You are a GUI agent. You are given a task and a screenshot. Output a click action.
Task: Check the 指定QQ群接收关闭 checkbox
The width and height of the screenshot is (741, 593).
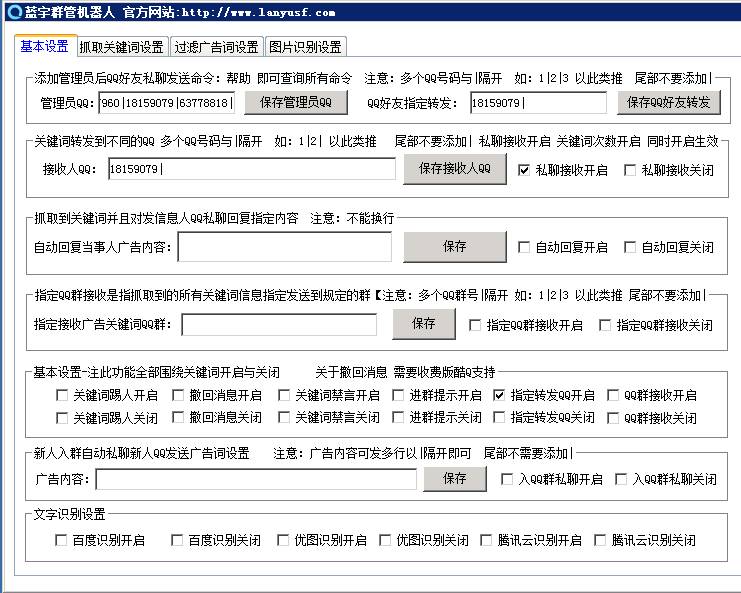604,325
